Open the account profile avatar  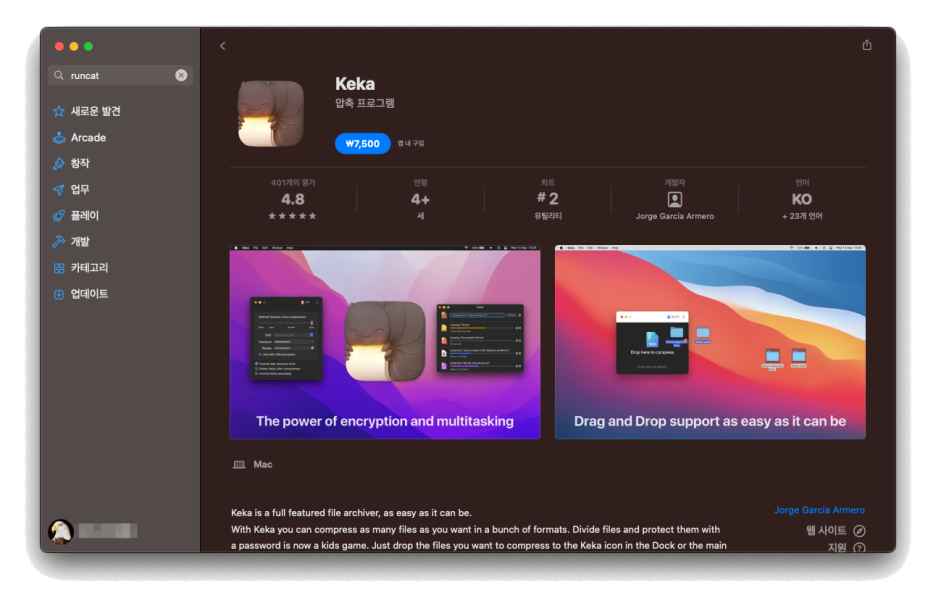point(60,531)
